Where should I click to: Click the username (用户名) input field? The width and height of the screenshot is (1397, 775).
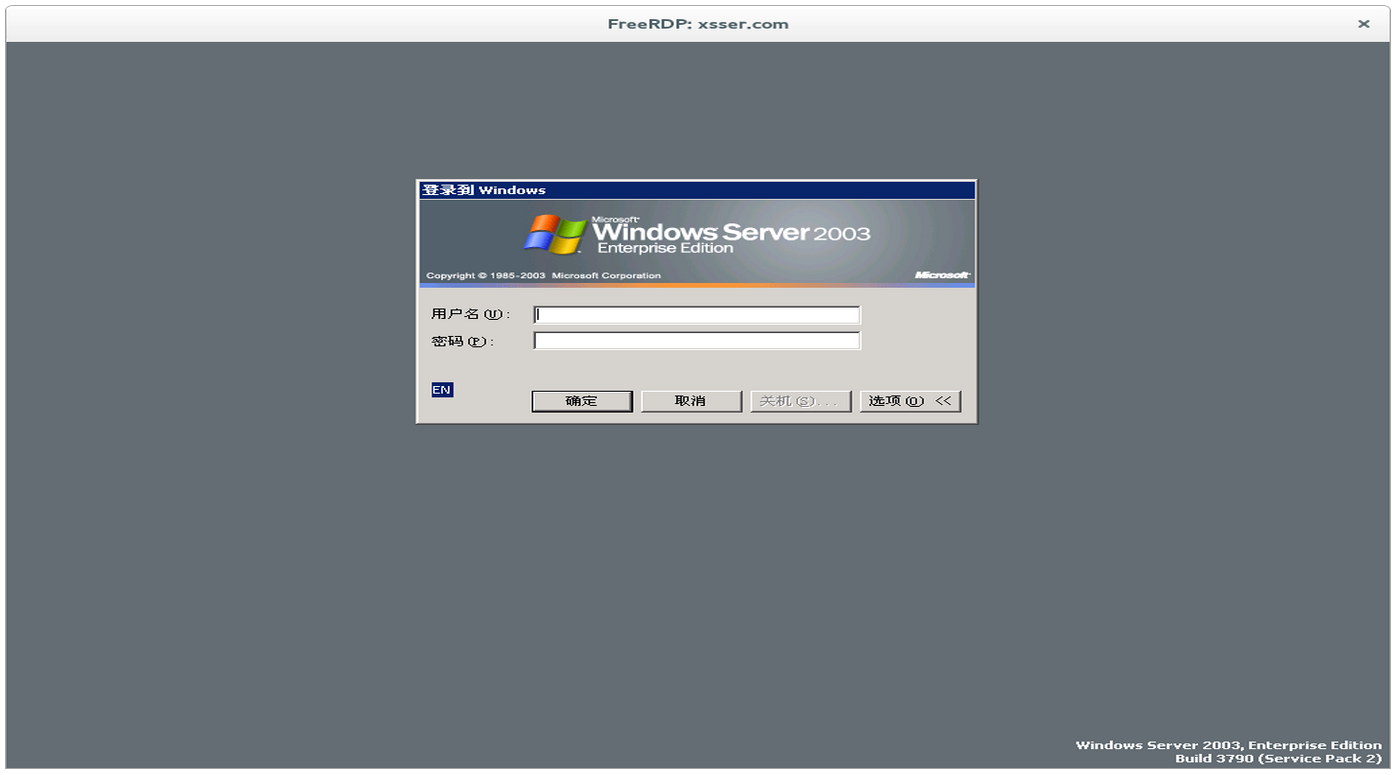pos(697,315)
